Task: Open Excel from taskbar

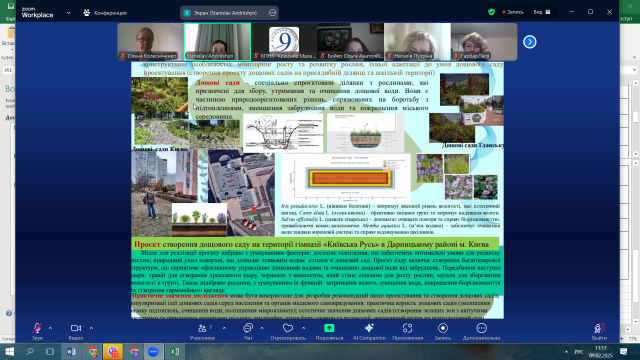Action: pos(175,351)
